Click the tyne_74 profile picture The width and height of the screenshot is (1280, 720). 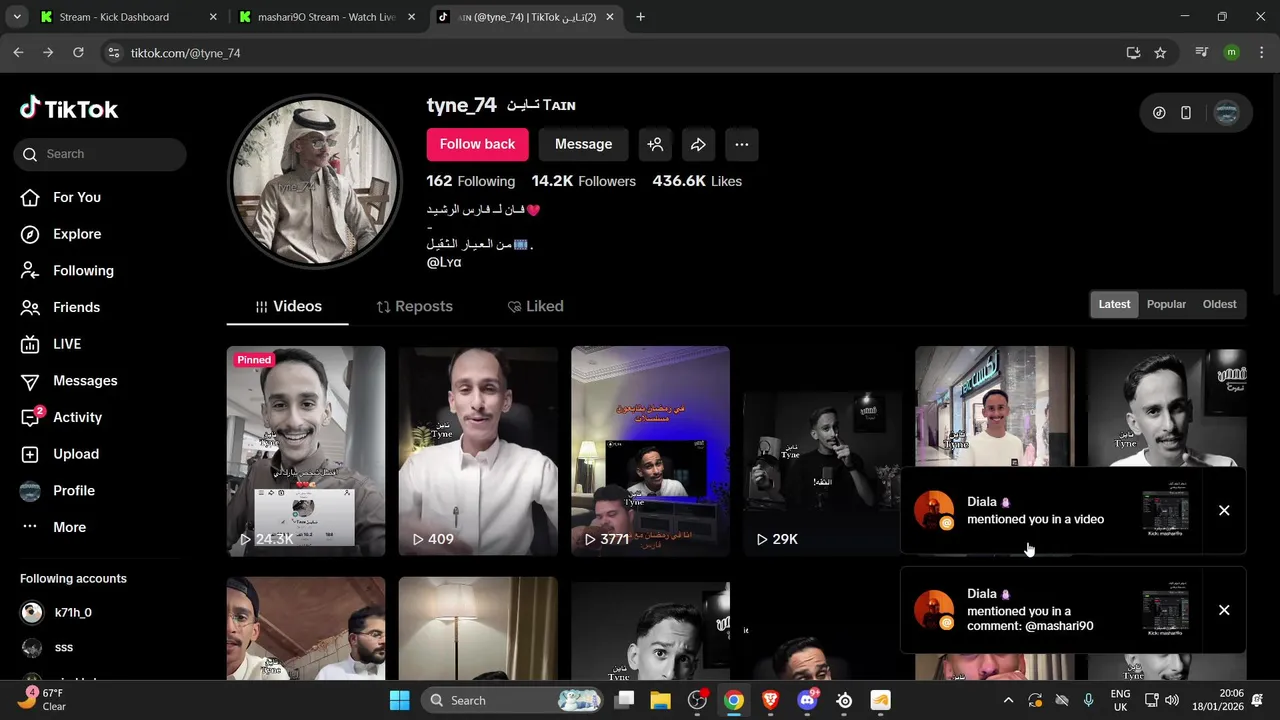tap(315, 182)
